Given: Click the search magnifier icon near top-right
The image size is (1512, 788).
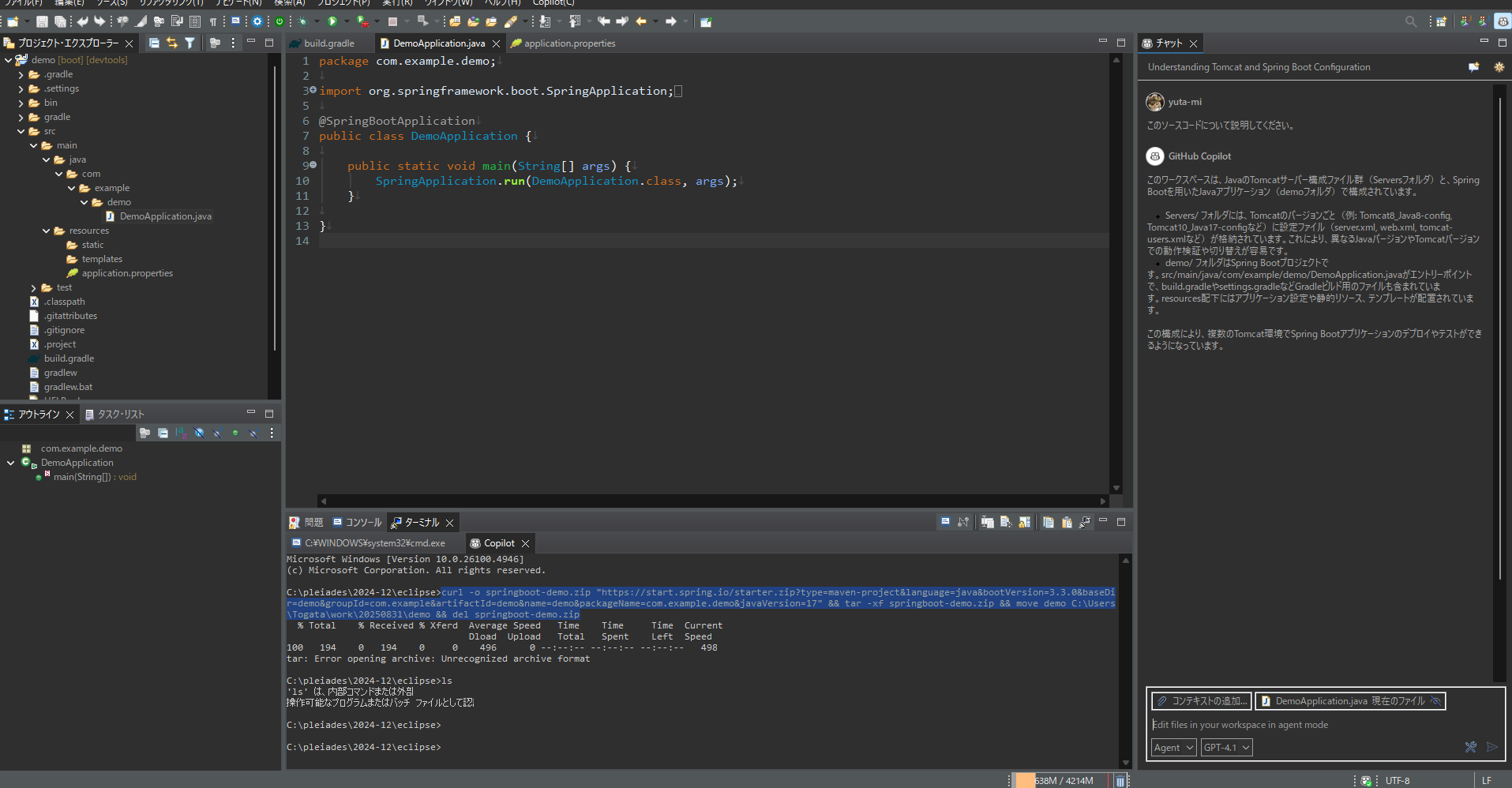Looking at the screenshot, I should (1410, 21).
